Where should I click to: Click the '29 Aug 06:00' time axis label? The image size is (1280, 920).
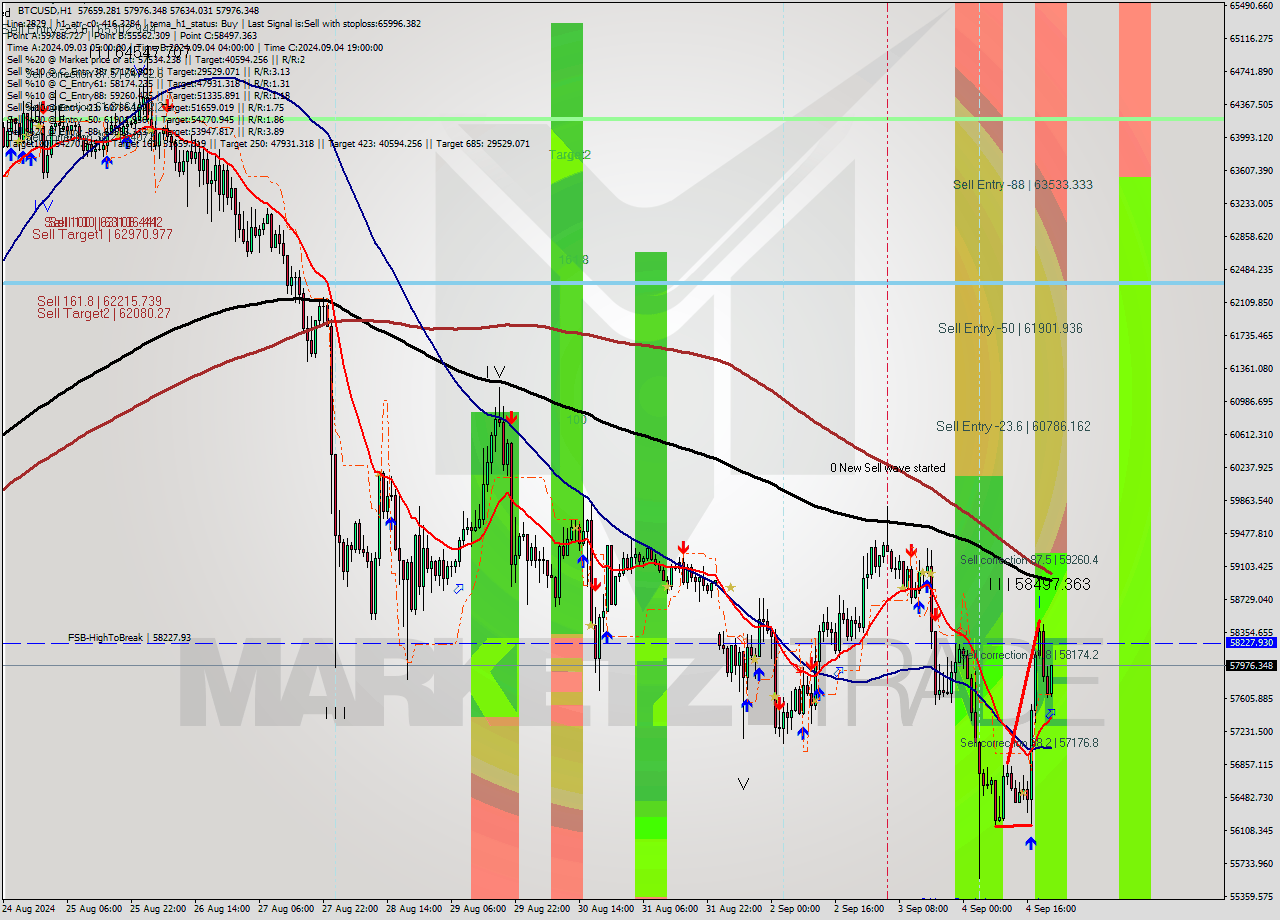pyautogui.click(x=478, y=909)
